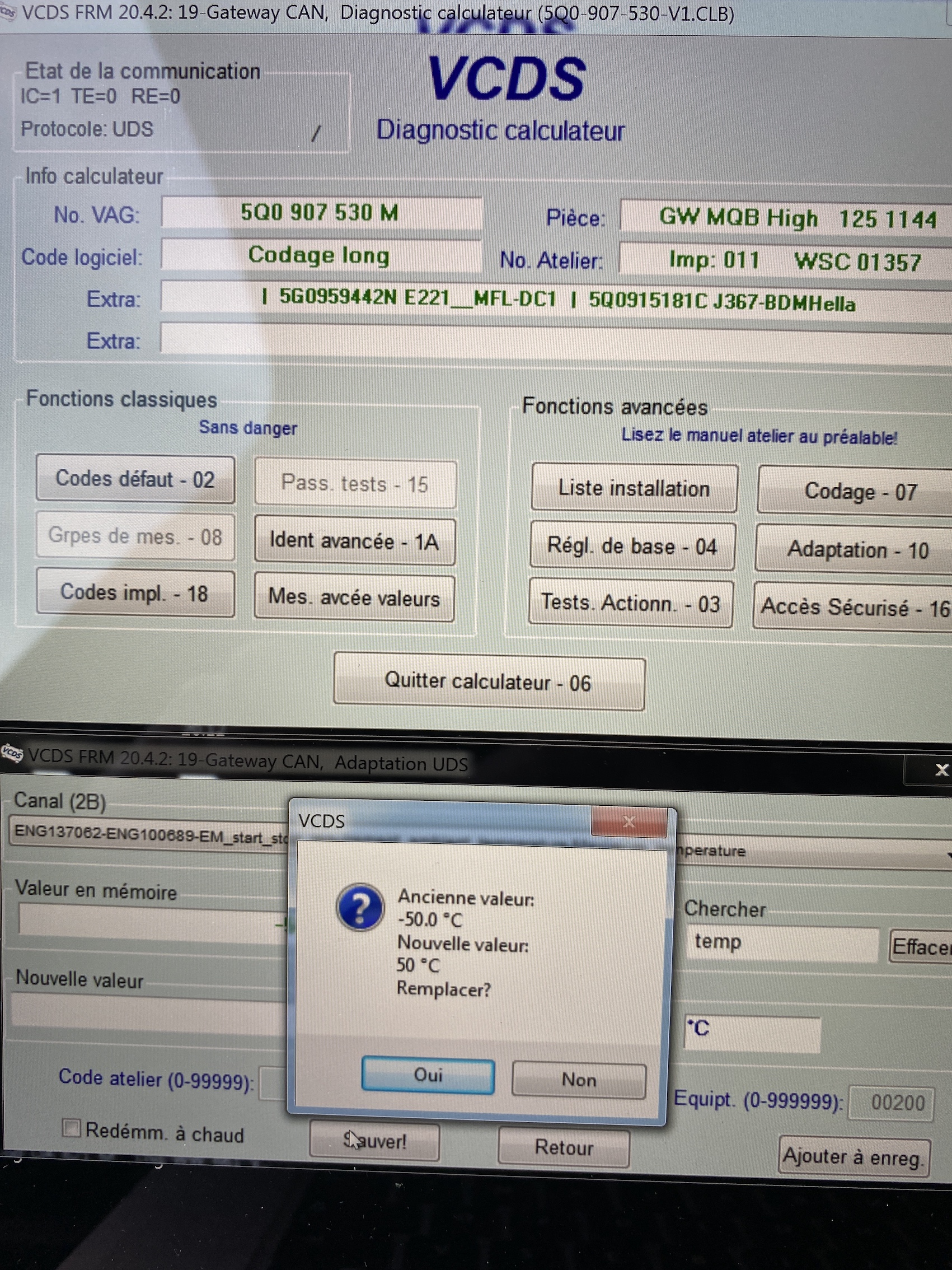Click 'IC=1 TE=0 RE=0' status text
The width and height of the screenshot is (952, 1270).
tap(100, 96)
